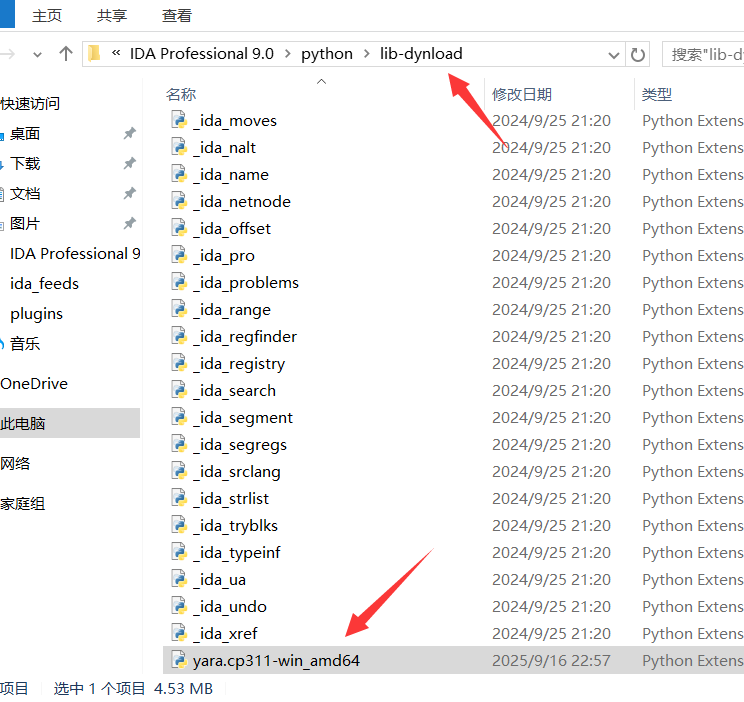Click the up-directory arrow icon
This screenshot has height=702, width=744.
[66, 54]
